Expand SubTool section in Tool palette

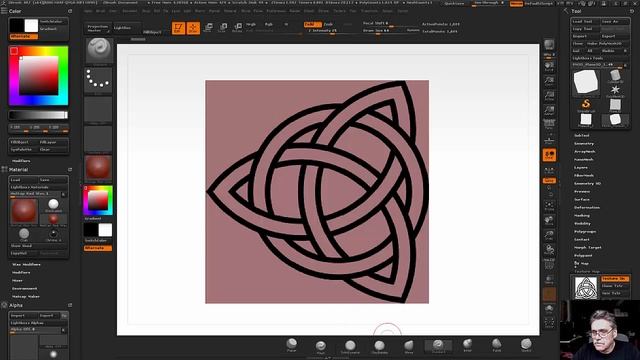[x=582, y=135]
